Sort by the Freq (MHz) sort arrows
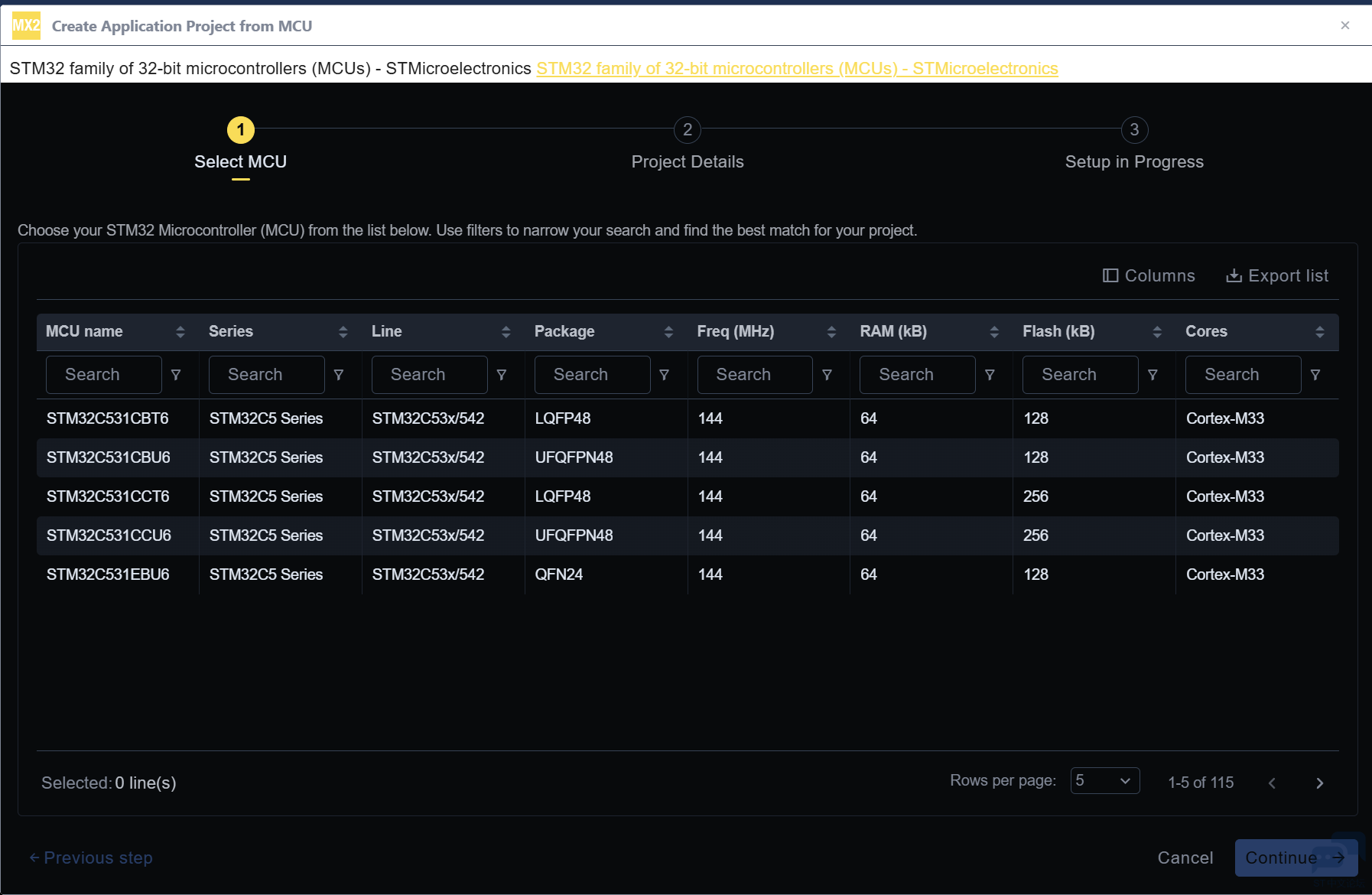The height and width of the screenshot is (895, 1372). click(831, 332)
